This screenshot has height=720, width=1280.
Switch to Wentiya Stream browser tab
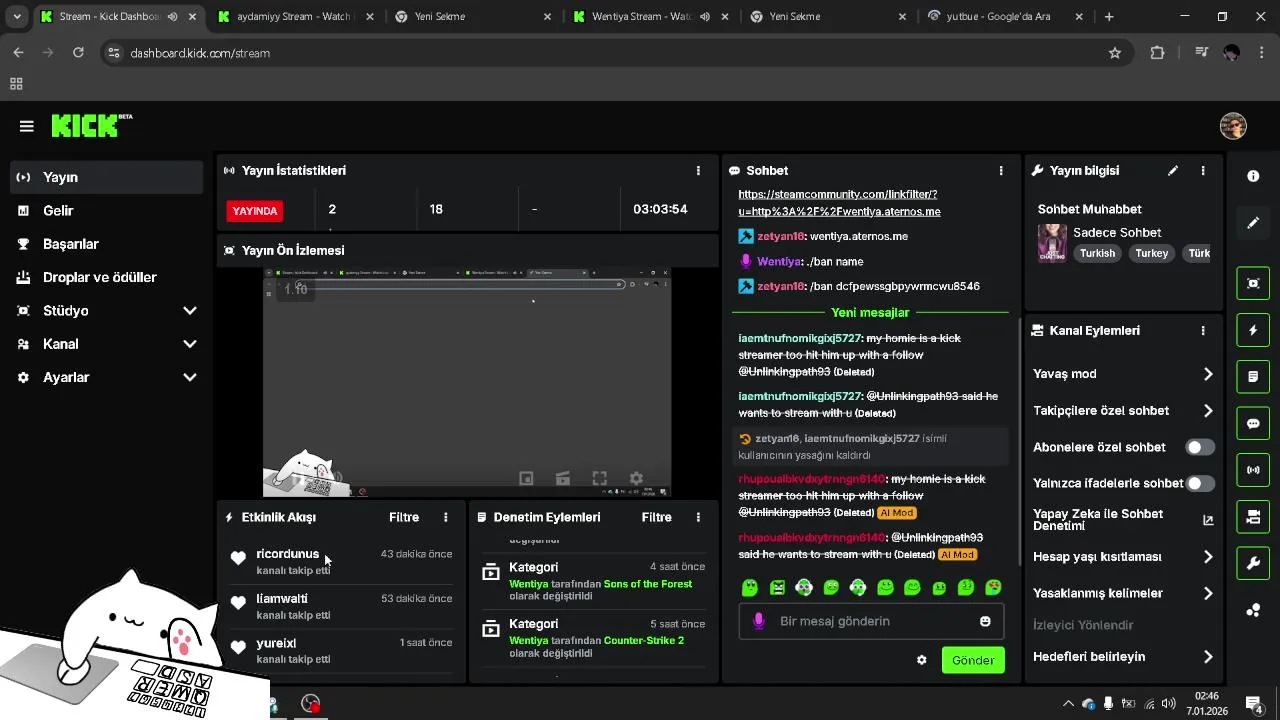coord(650,17)
